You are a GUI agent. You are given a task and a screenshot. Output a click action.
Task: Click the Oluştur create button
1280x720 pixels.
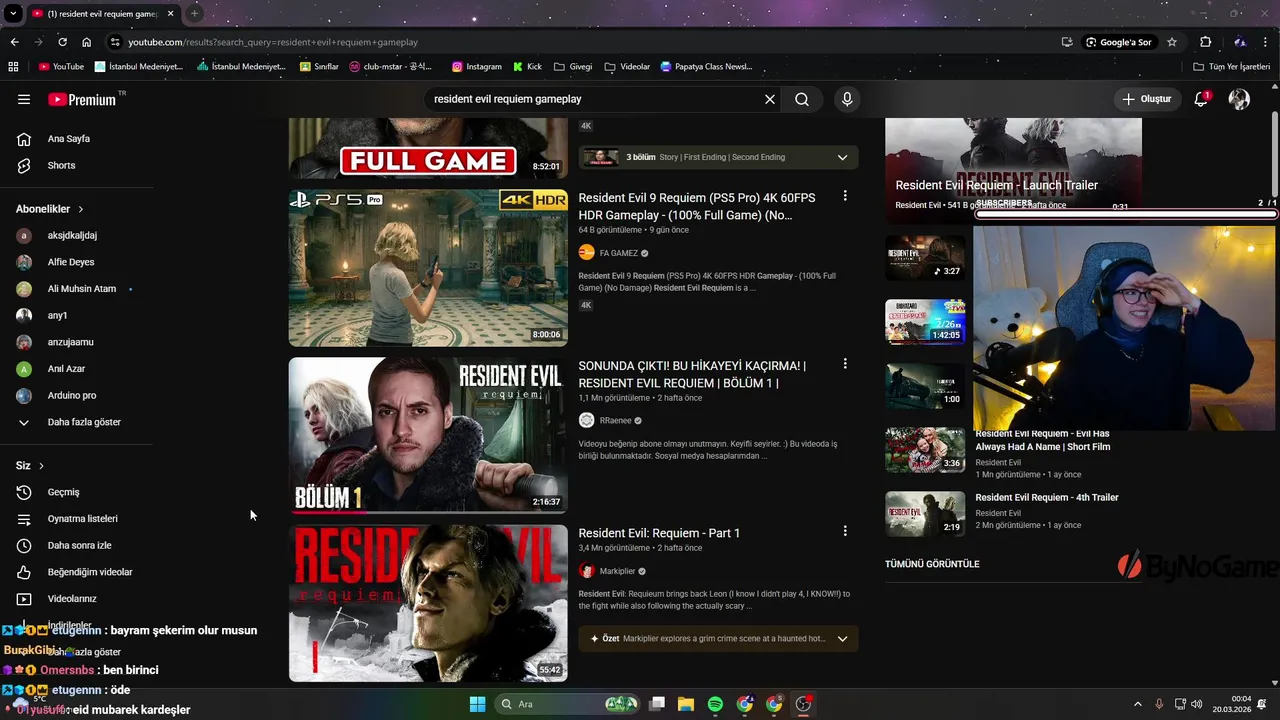tap(1146, 99)
